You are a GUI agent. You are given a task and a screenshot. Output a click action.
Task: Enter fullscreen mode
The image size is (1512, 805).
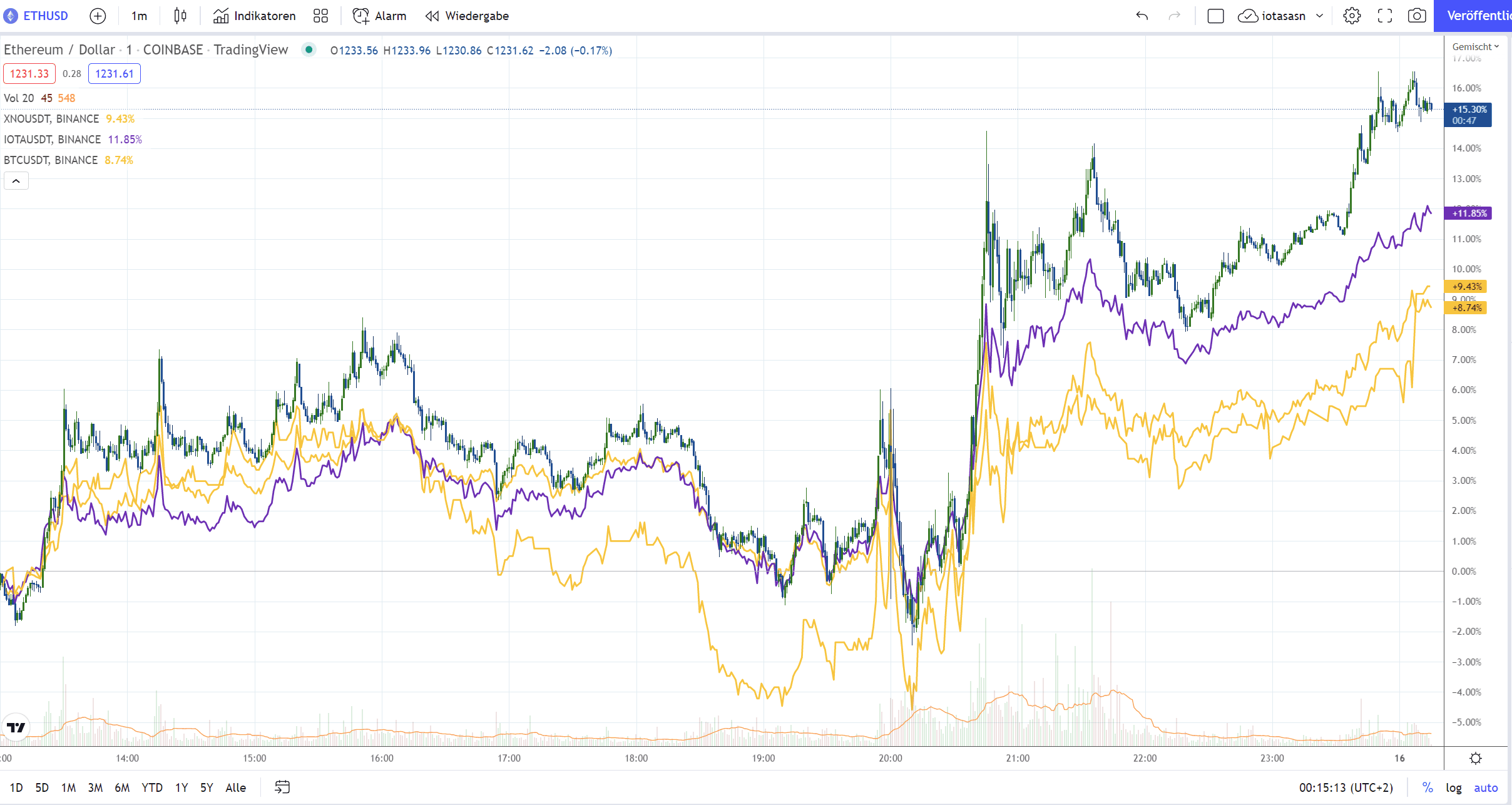coord(1385,16)
